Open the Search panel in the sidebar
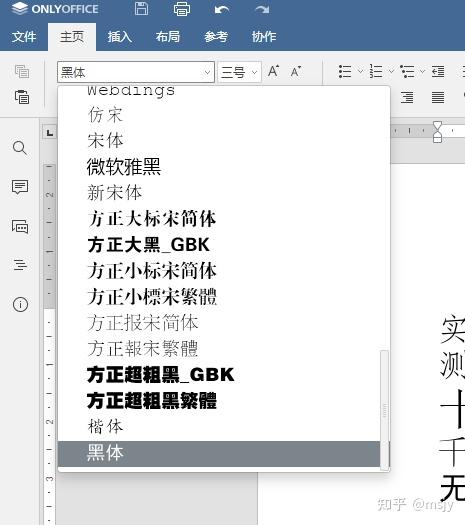This screenshot has width=465, height=525. 20,148
